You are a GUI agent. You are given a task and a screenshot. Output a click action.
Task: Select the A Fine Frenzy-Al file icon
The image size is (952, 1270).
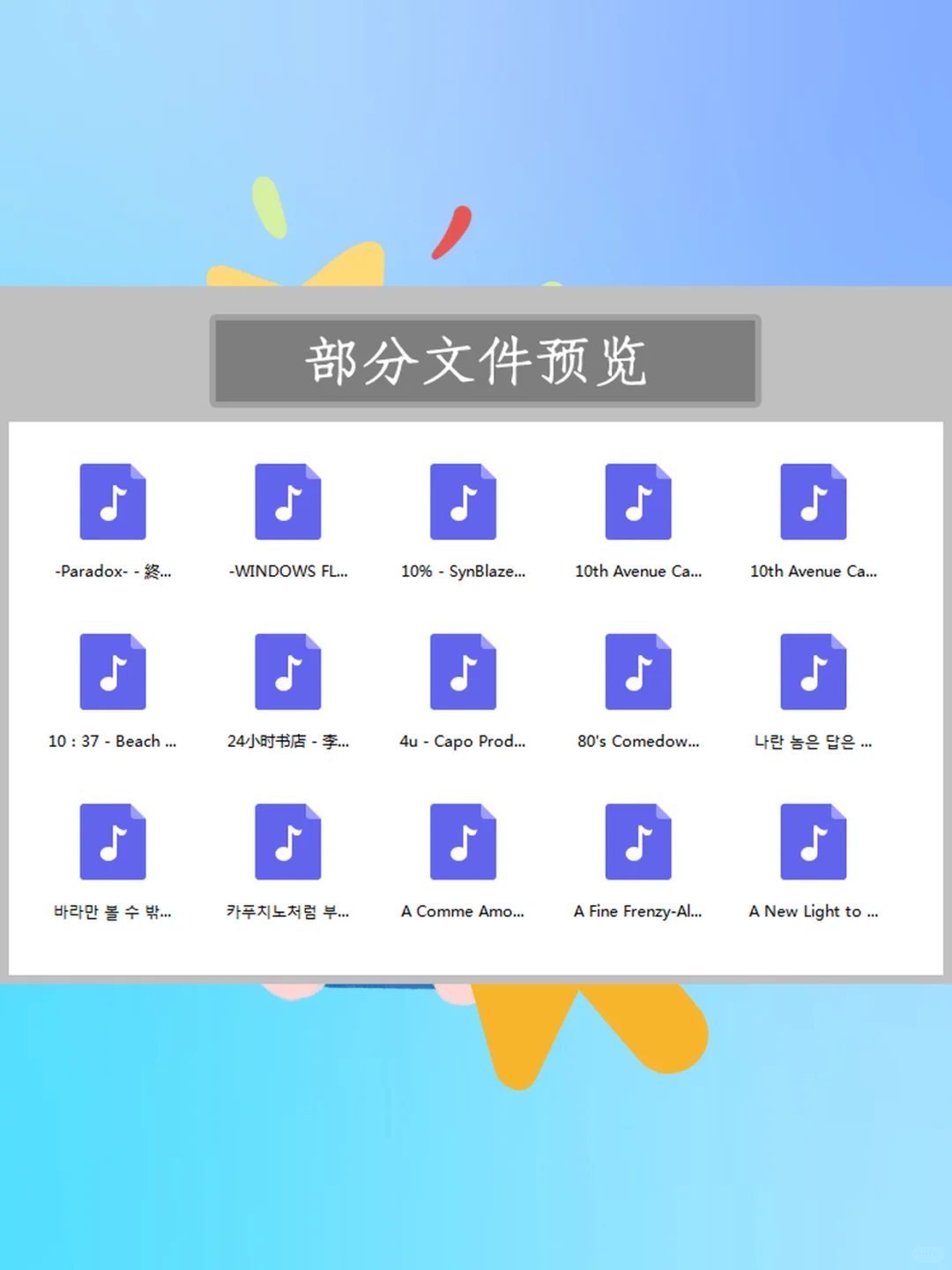tap(638, 840)
